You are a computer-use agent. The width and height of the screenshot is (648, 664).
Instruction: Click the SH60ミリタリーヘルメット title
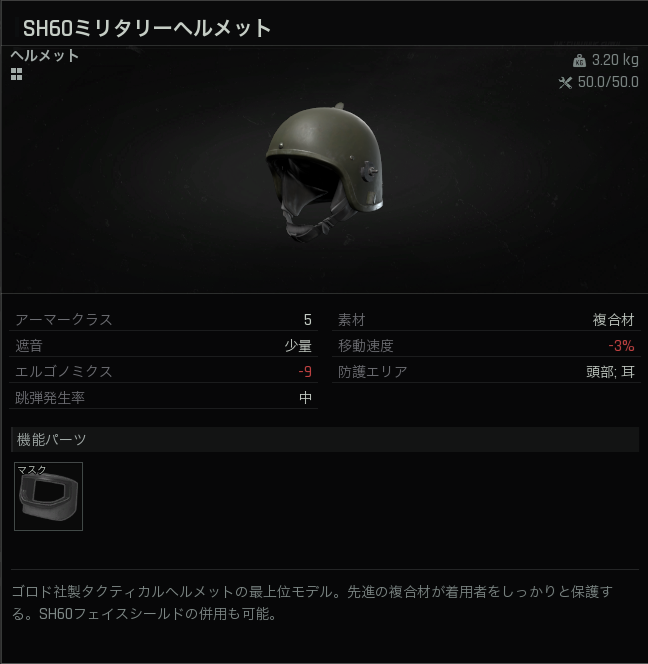tap(147, 28)
